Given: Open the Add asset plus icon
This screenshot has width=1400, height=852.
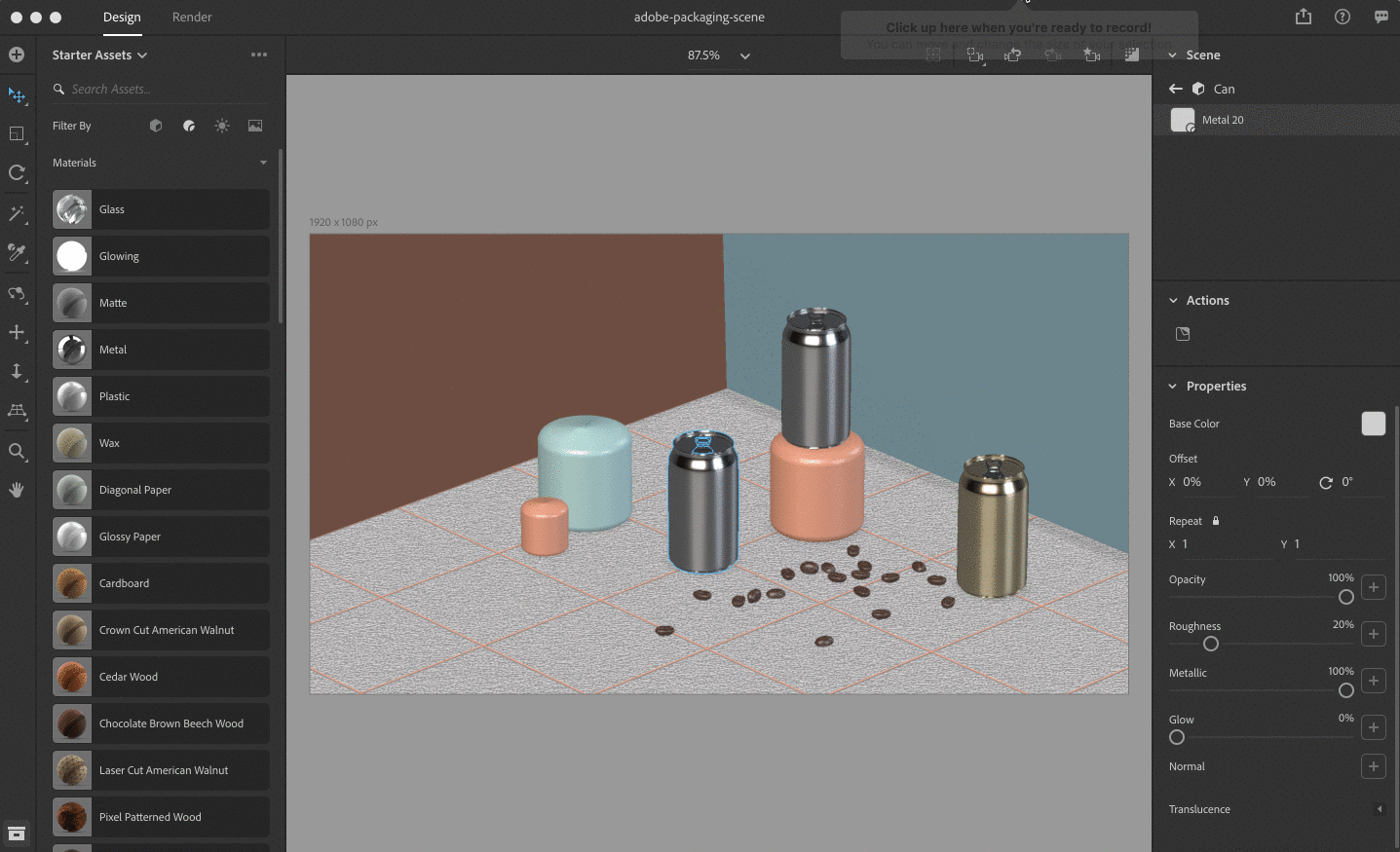Looking at the screenshot, I should (x=17, y=56).
